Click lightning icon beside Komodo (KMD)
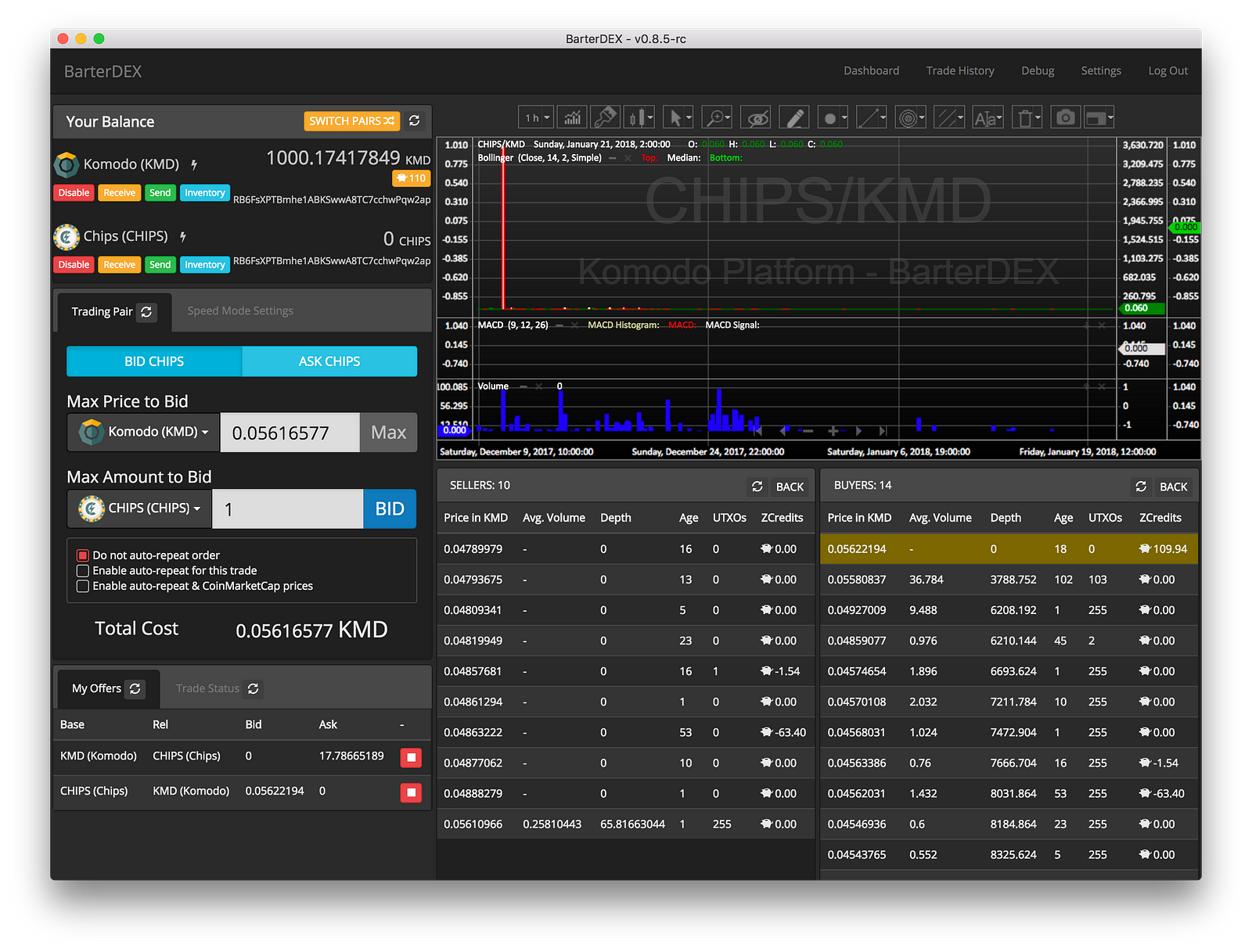 (x=194, y=164)
